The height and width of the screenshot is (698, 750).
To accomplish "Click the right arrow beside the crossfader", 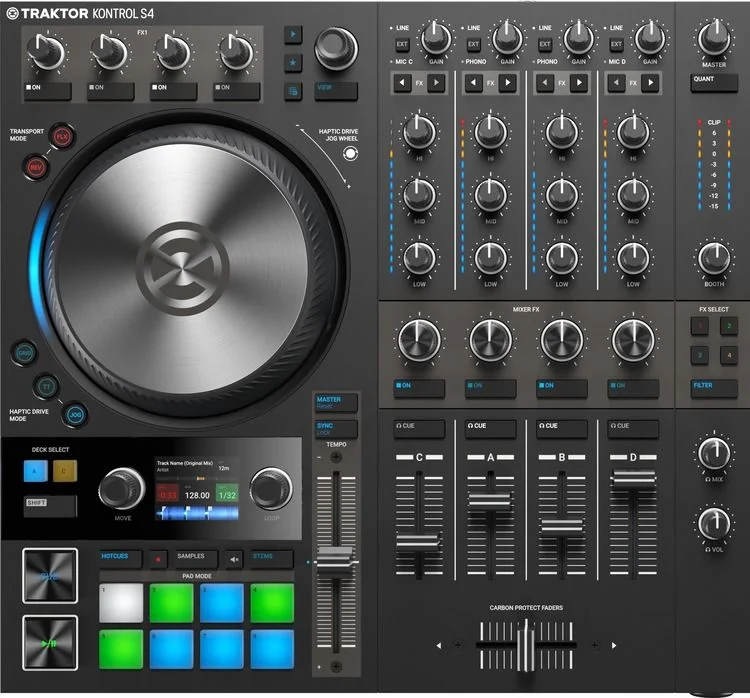I will pyautogui.click(x=614, y=645).
